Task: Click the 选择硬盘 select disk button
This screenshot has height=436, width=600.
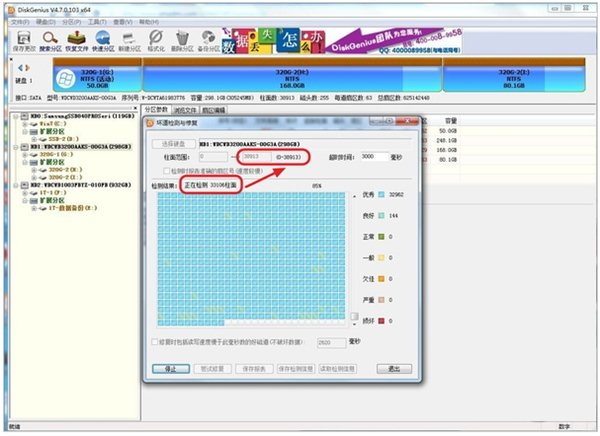Action: pos(173,144)
